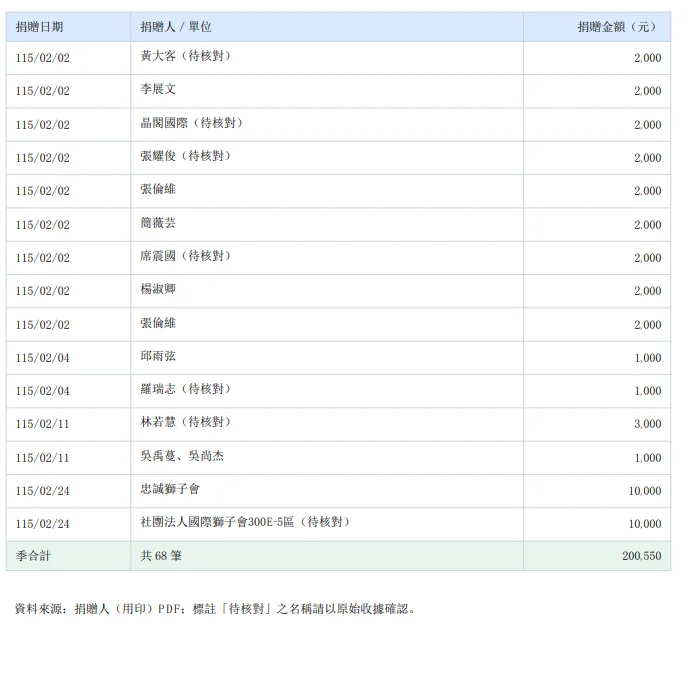
Task: Select the 資料來源 footnote text
Action: click(215, 609)
